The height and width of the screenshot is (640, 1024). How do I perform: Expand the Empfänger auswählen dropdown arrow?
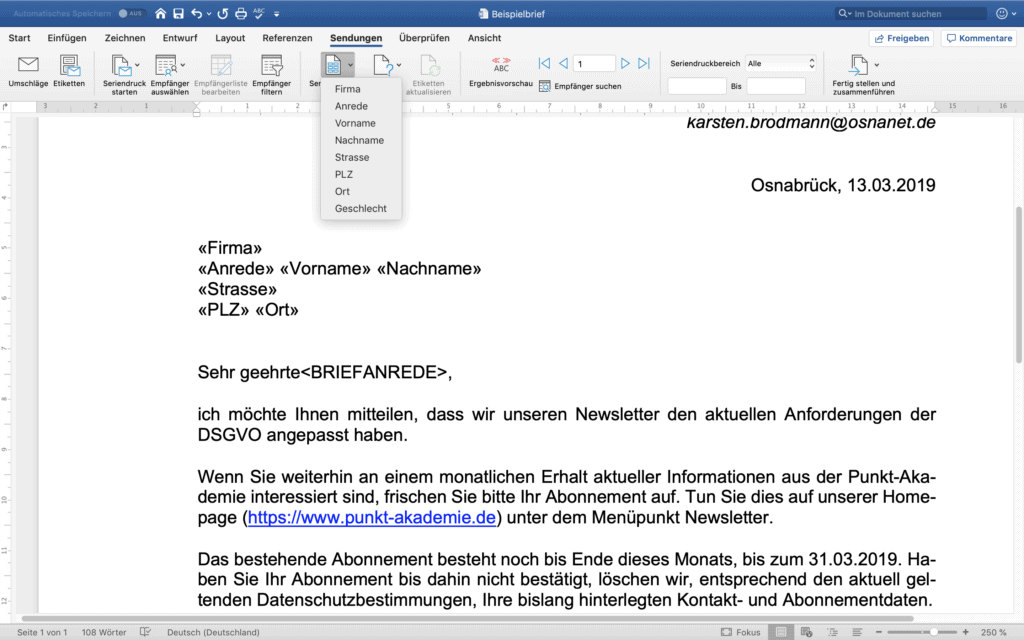182,65
